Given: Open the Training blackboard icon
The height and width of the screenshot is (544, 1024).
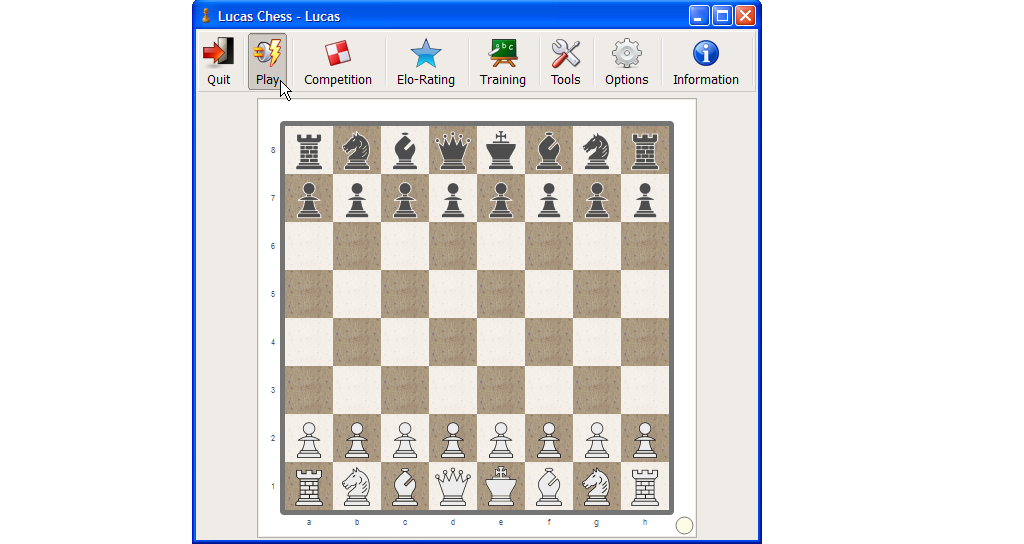Looking at the screenshot, I should point(502,53).
